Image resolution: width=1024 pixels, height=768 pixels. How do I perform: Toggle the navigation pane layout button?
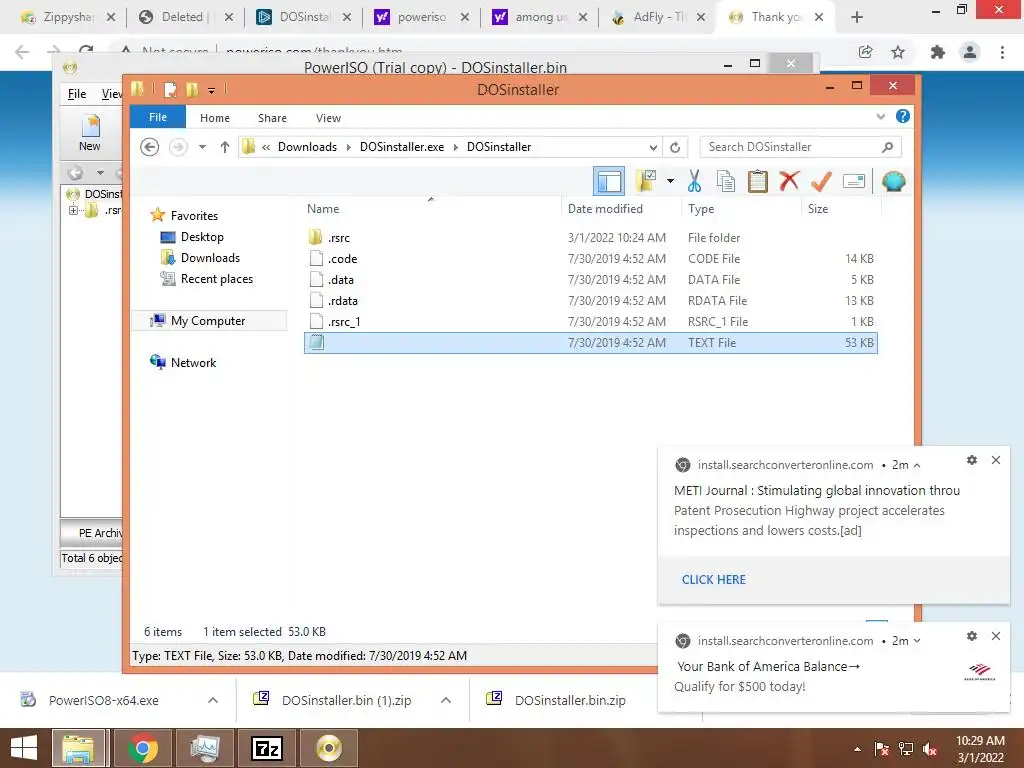[x=609, y=181]
